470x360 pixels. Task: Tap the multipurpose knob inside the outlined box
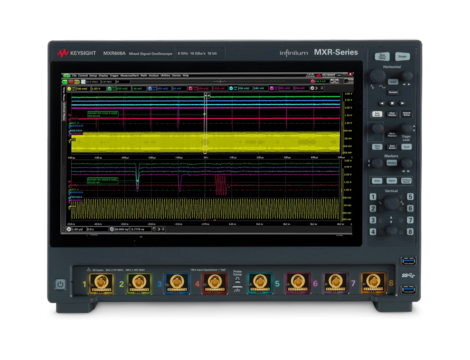click(378, 128)
